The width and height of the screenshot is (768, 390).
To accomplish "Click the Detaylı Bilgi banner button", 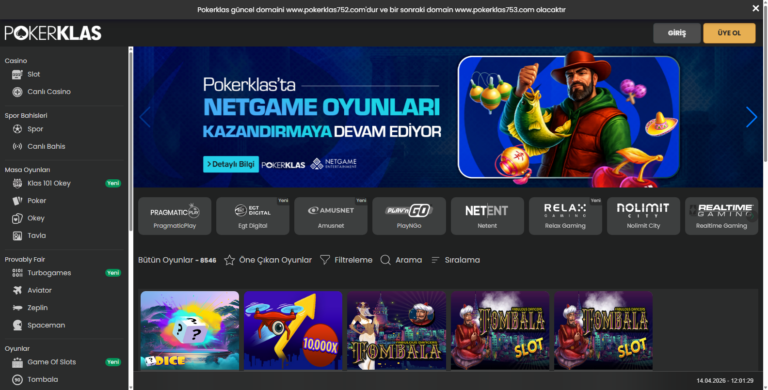I will (231, 165).
